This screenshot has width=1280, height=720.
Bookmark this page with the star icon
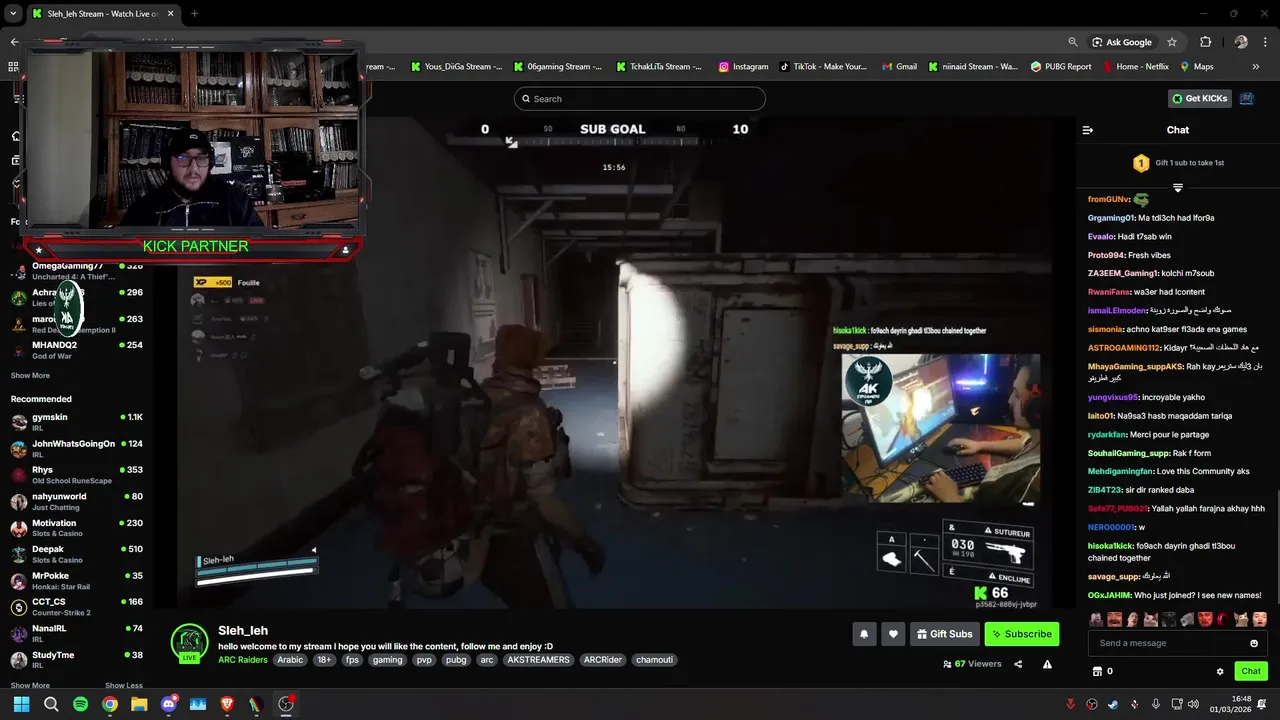point(1172,42)
